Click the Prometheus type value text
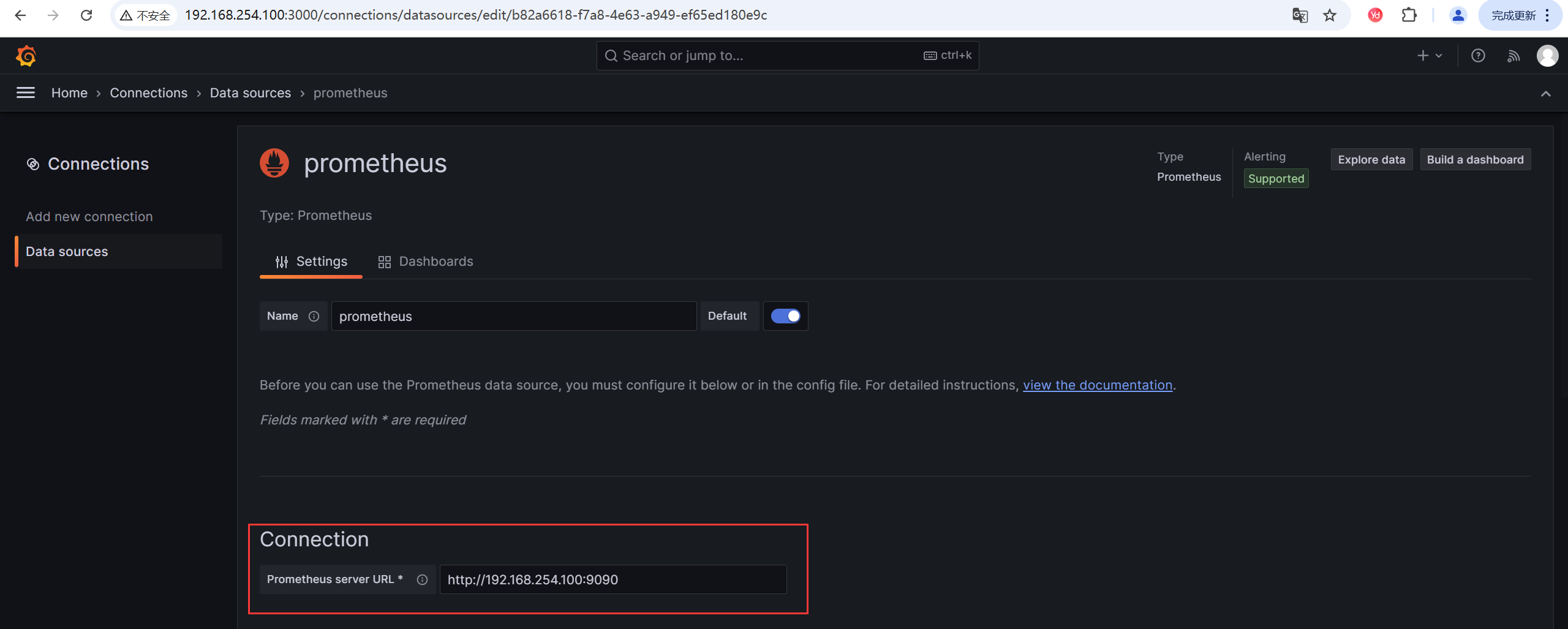The image size is (1568, 629). pos(1189,177)
